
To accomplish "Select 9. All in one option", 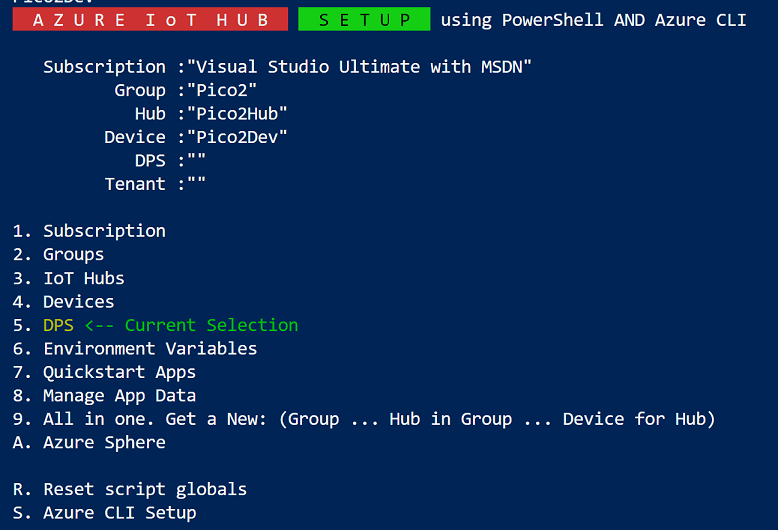I will tap(364, 419).
